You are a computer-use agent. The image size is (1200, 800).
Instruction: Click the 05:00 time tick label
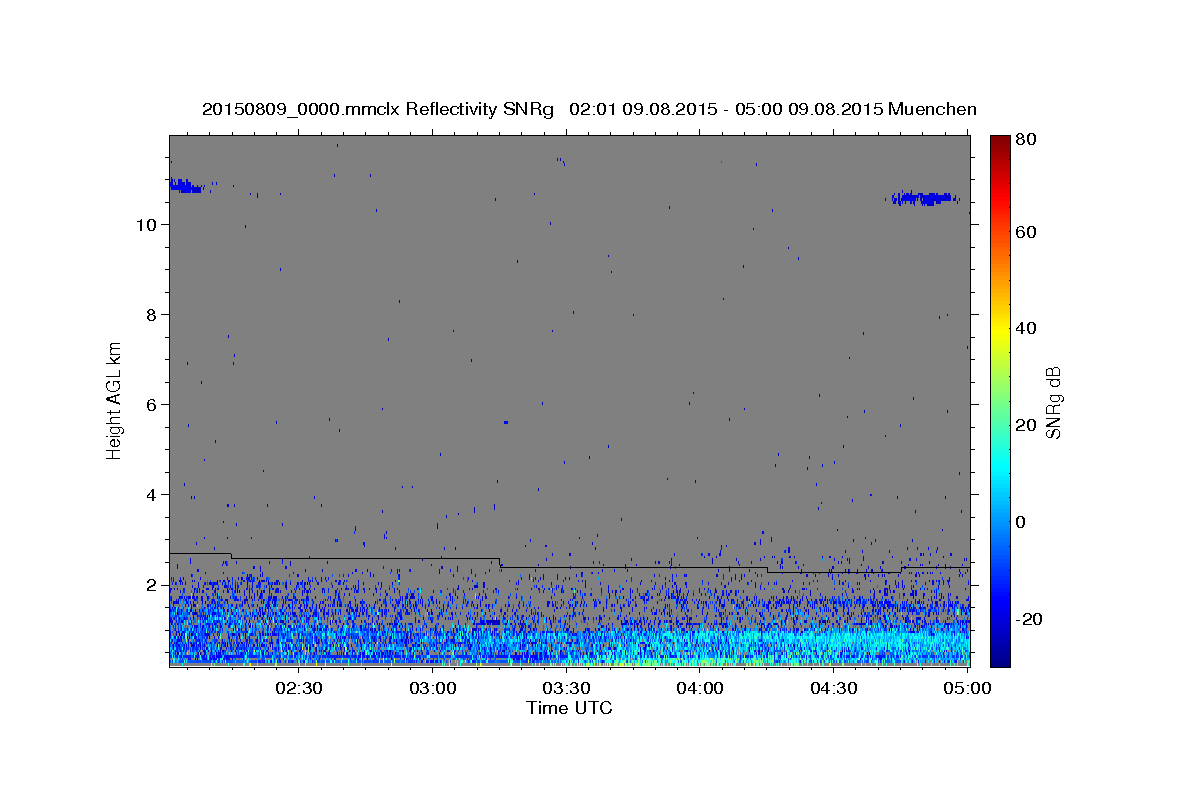pyautogui.click(x=967, y=688)
